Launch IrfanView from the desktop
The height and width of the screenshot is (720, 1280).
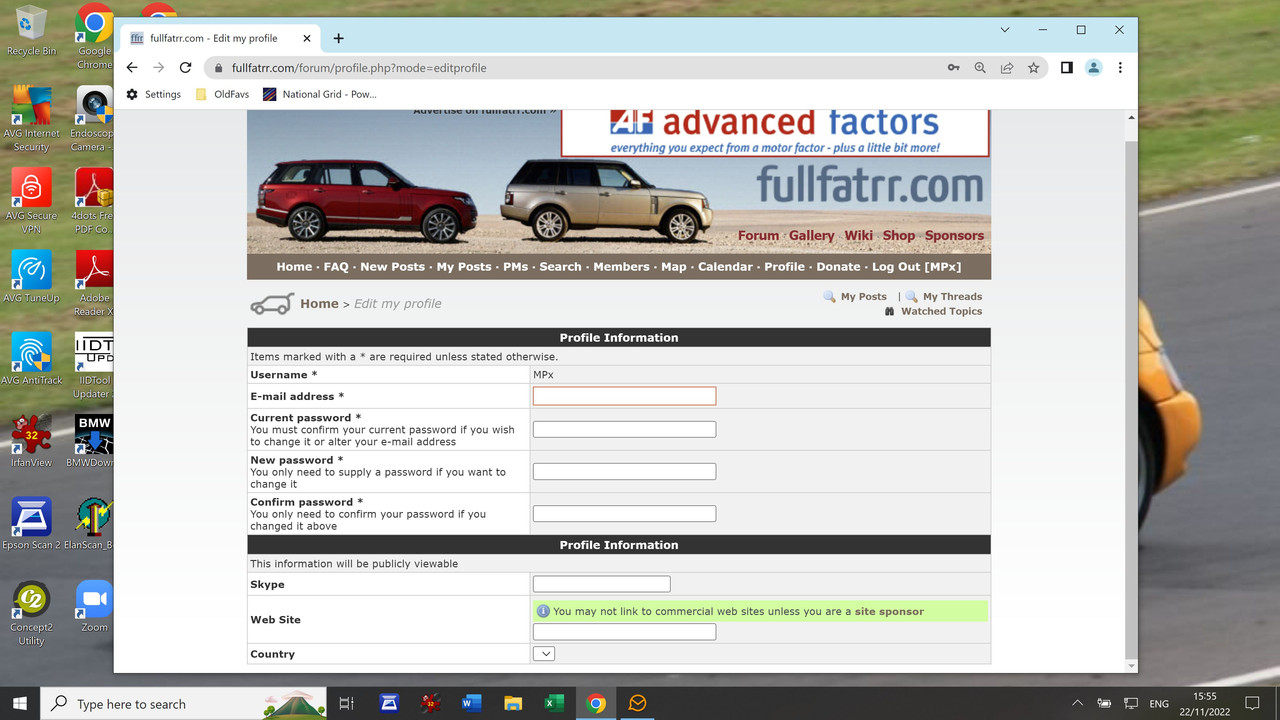click(31, 441)
